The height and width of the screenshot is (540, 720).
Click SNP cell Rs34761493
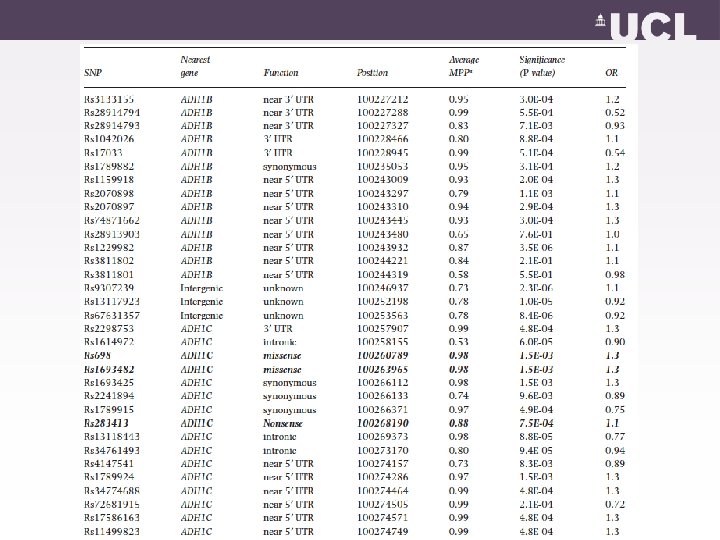point(112,450)
